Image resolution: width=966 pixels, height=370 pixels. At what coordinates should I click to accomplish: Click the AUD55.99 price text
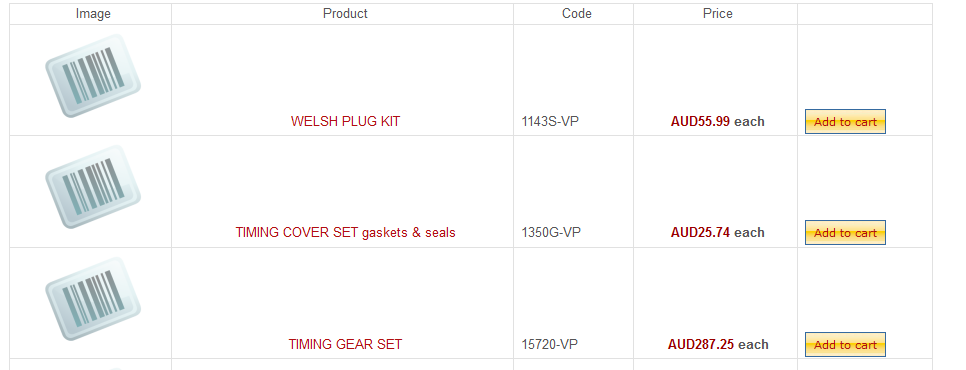[700, 121]
